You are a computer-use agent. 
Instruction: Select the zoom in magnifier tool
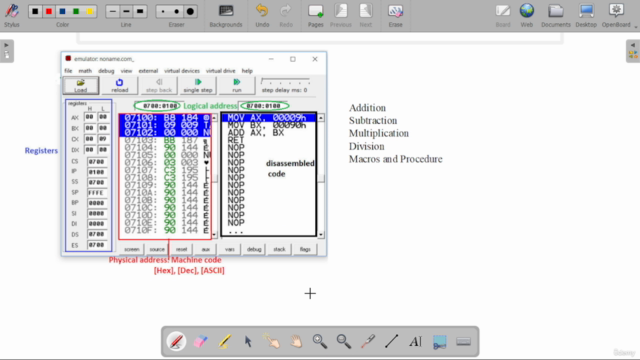pos(320,342)
